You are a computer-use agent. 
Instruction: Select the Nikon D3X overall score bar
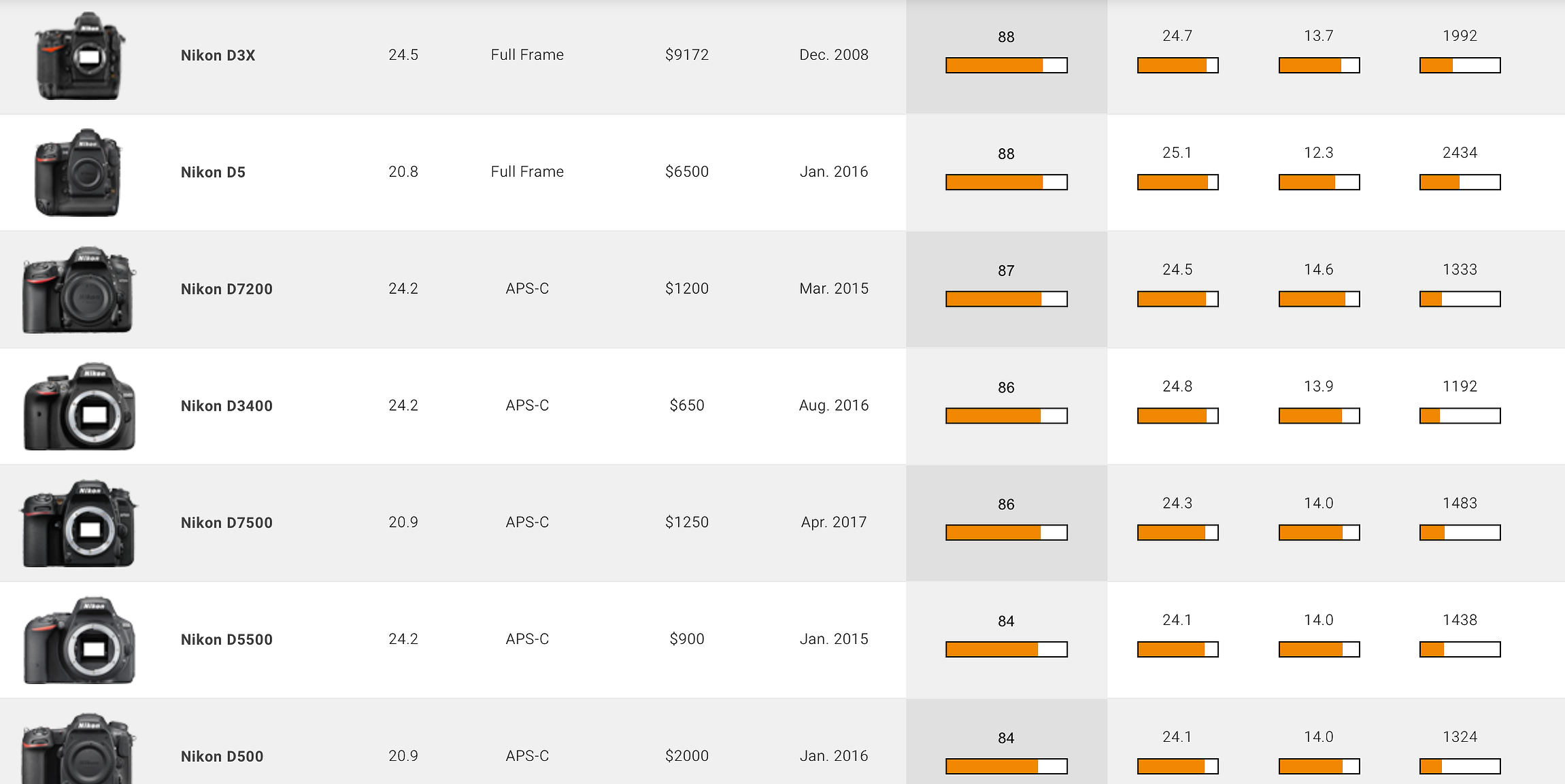[x=1007, y=65]
